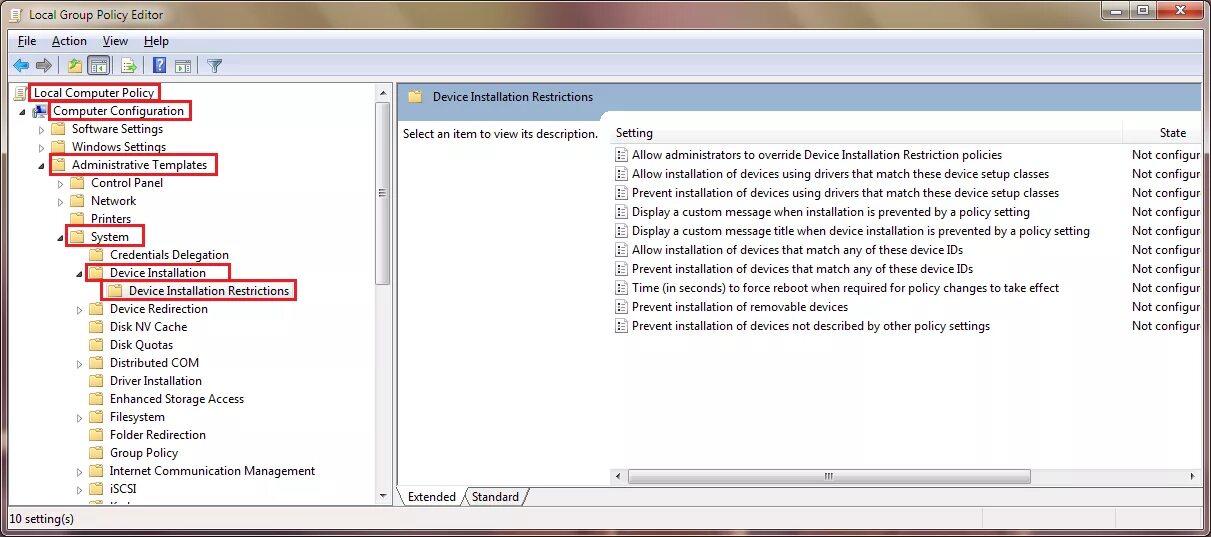Image resolution: width=1211 pixels, height=537 pixels.
Task: Expand the Network node arrow
Action: point(60,201)
